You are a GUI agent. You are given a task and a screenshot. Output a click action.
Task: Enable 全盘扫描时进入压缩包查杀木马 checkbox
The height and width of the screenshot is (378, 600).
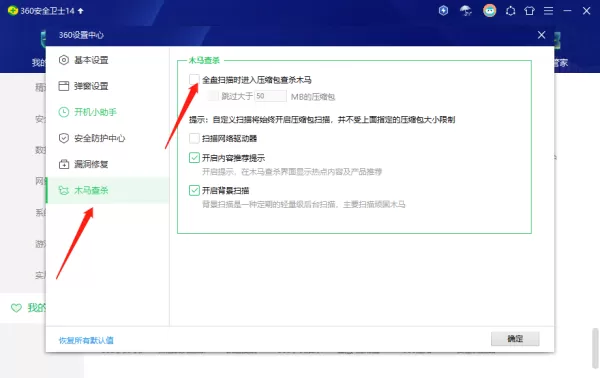tap(194, 80)
